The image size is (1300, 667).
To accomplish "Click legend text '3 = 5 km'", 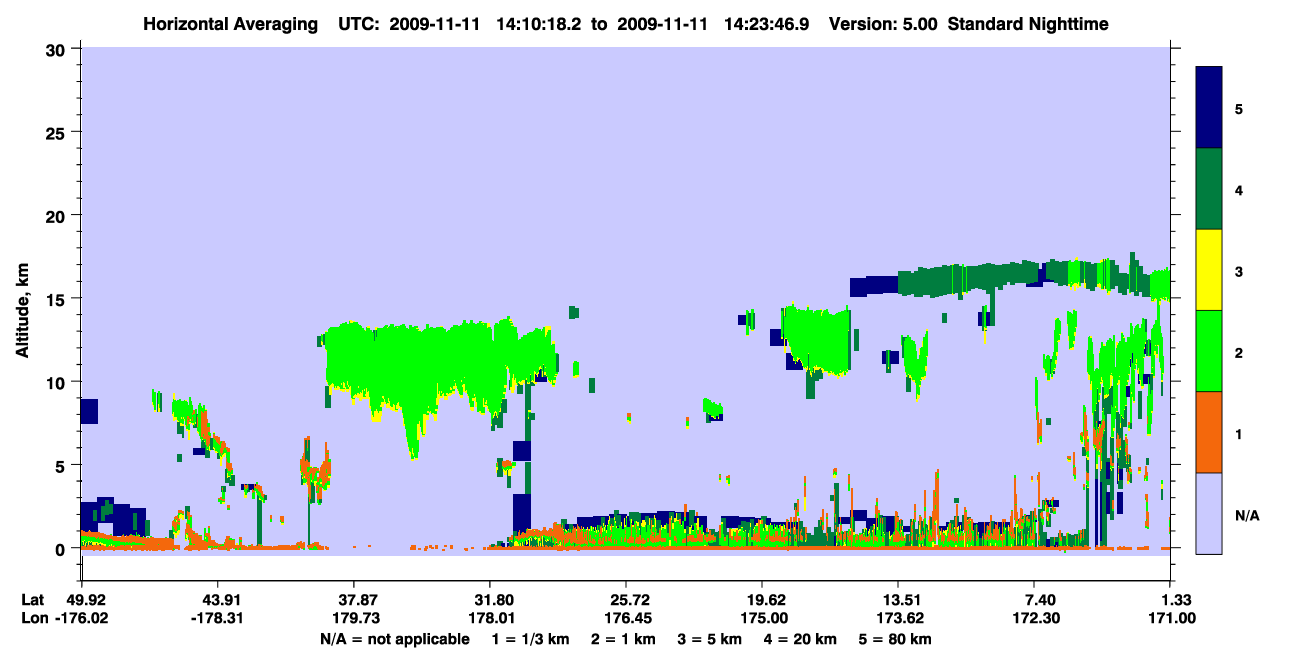I will (710, 639).
